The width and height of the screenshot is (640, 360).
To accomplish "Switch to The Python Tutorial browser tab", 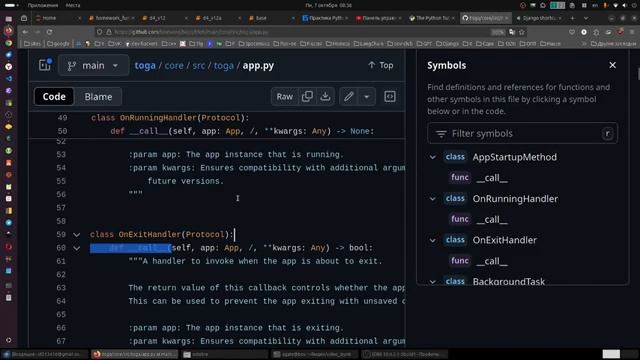I will [432, 18].
